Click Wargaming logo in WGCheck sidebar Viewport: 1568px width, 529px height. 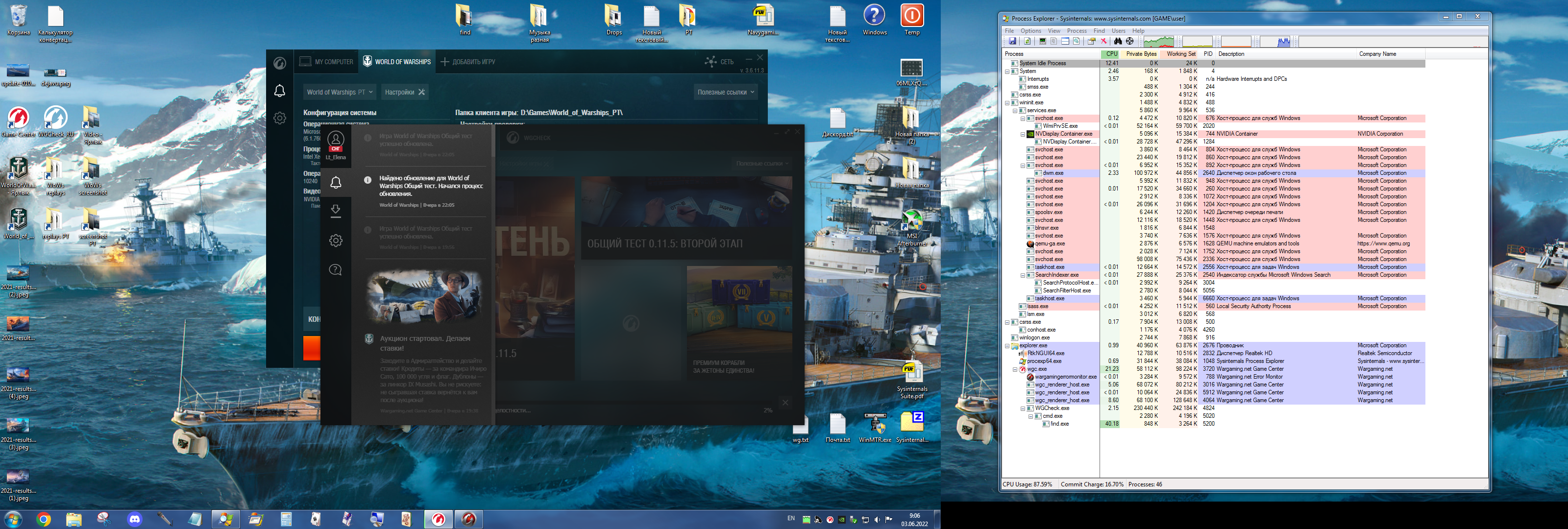pos(279,63)
